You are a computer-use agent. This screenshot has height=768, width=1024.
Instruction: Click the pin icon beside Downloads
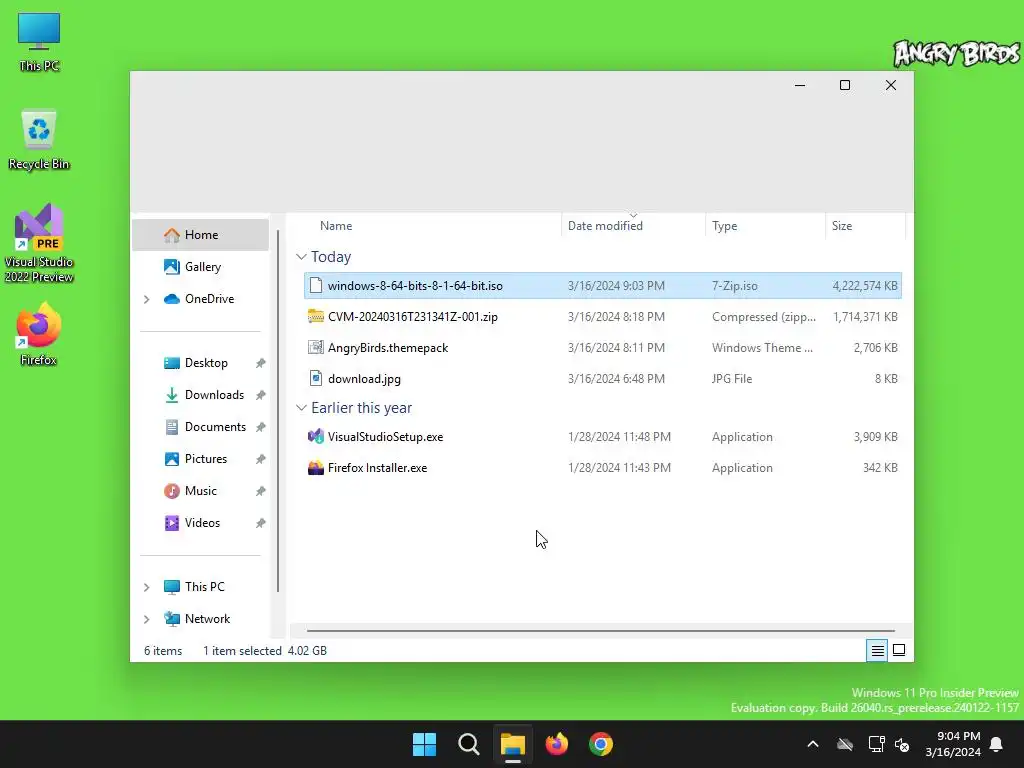coord(261,395)
